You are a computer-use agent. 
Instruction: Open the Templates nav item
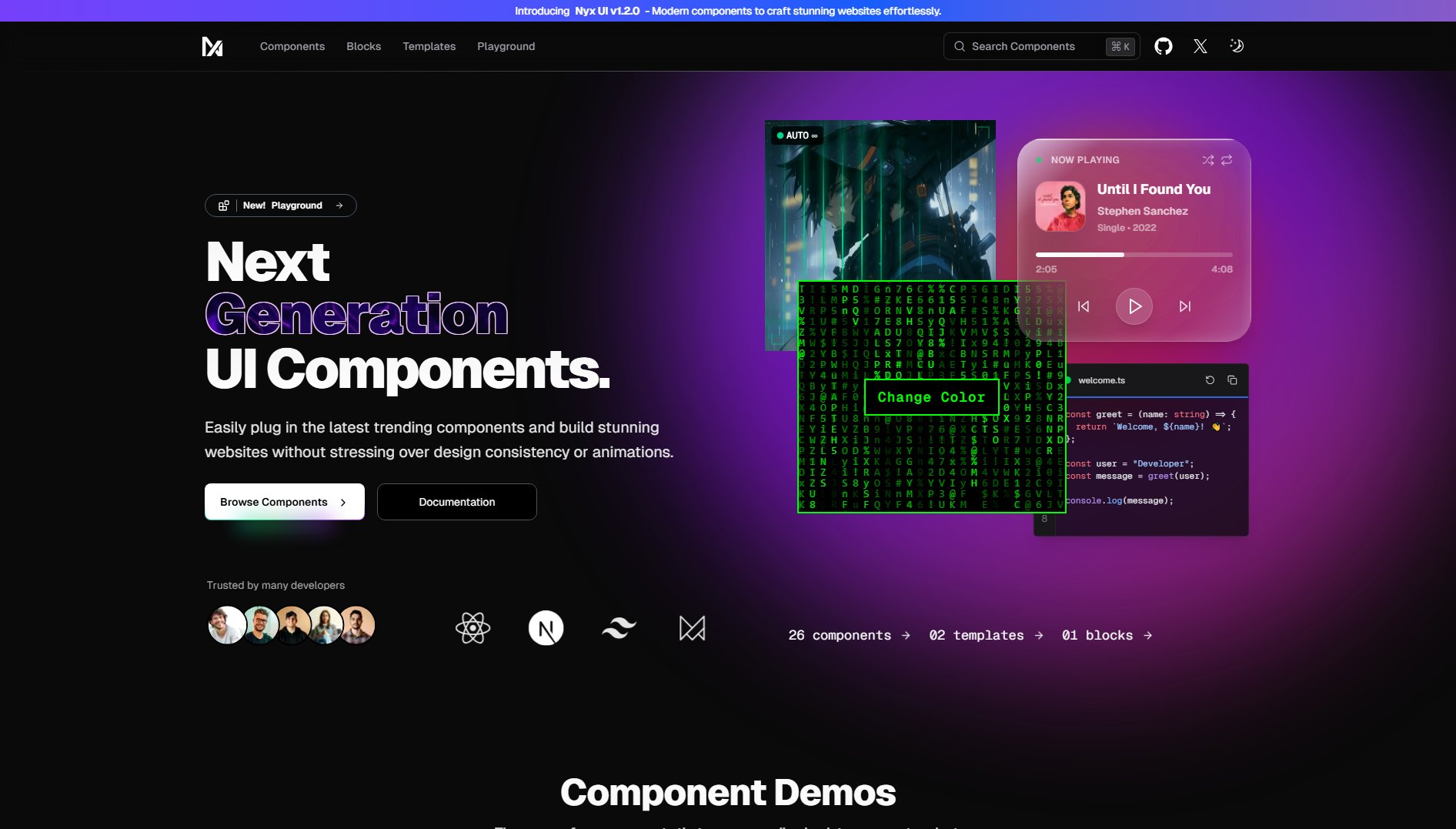tap(429, 46)
